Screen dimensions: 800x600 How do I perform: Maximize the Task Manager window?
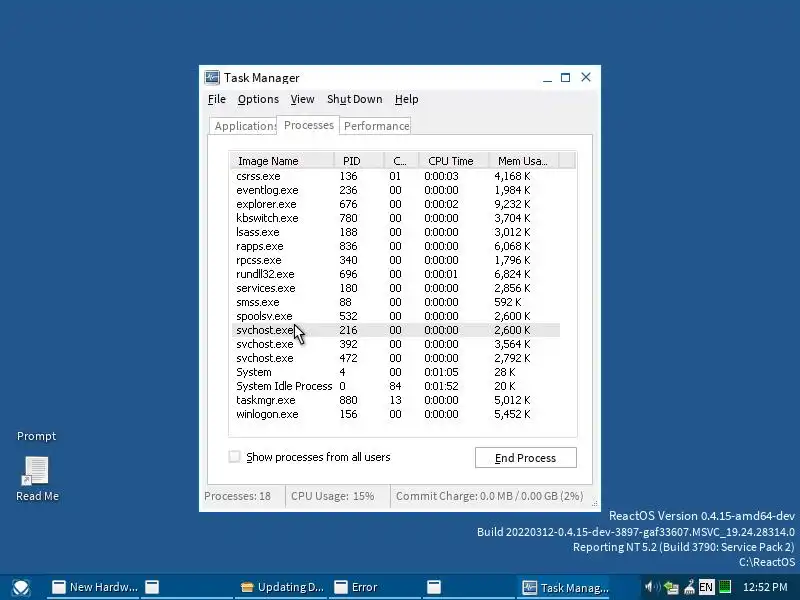click(565, 78)
